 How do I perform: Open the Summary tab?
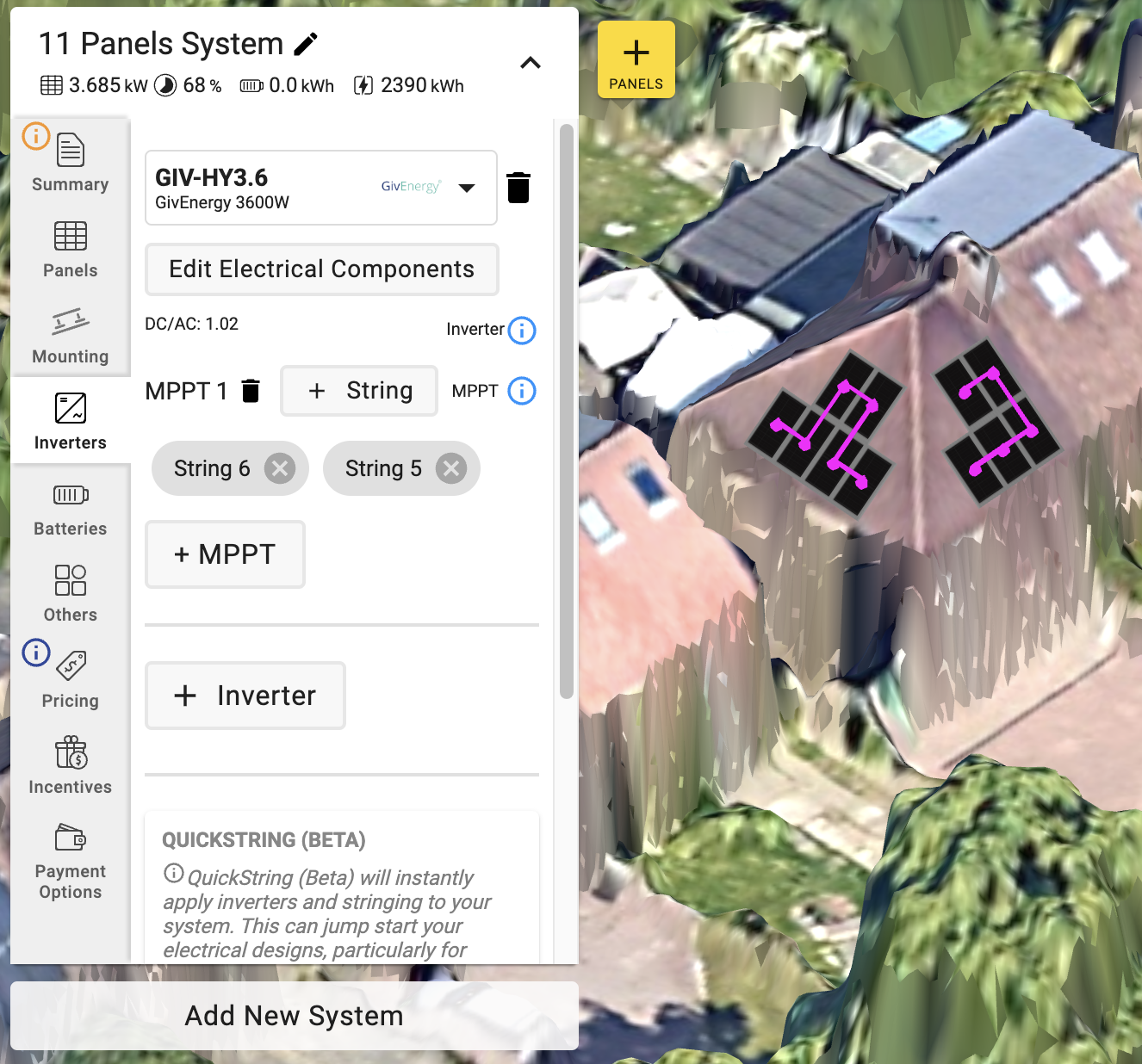click(71, 162)
